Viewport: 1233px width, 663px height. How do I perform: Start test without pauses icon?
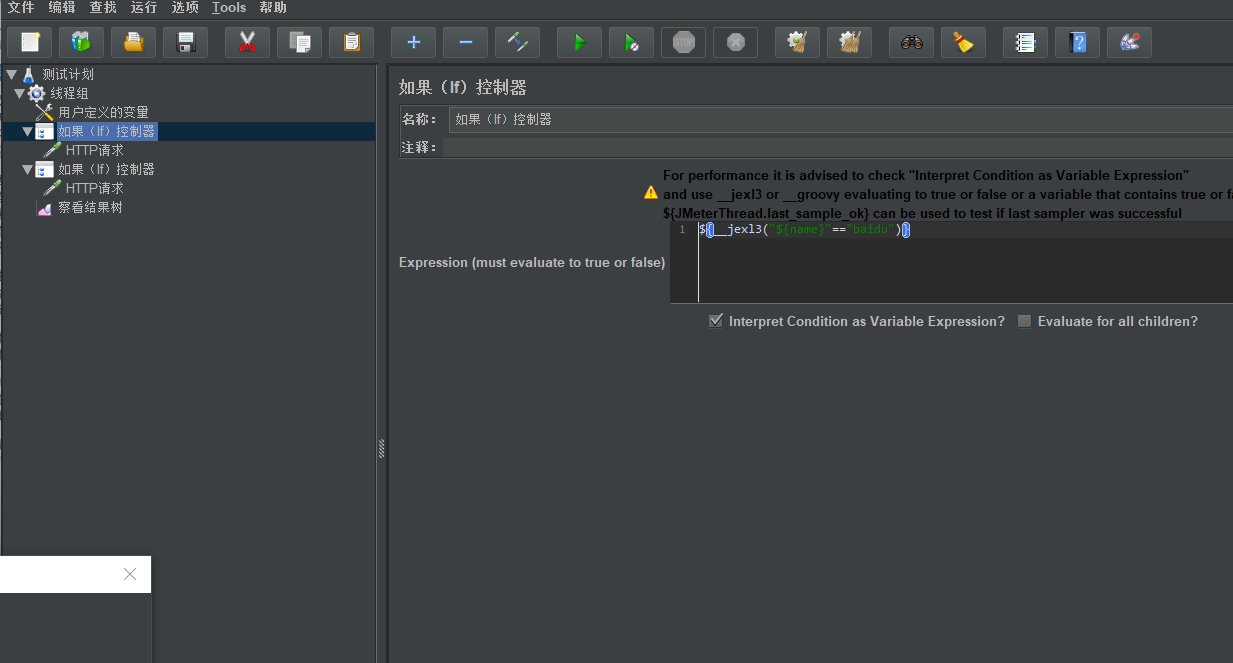click(x=632, y=42)
